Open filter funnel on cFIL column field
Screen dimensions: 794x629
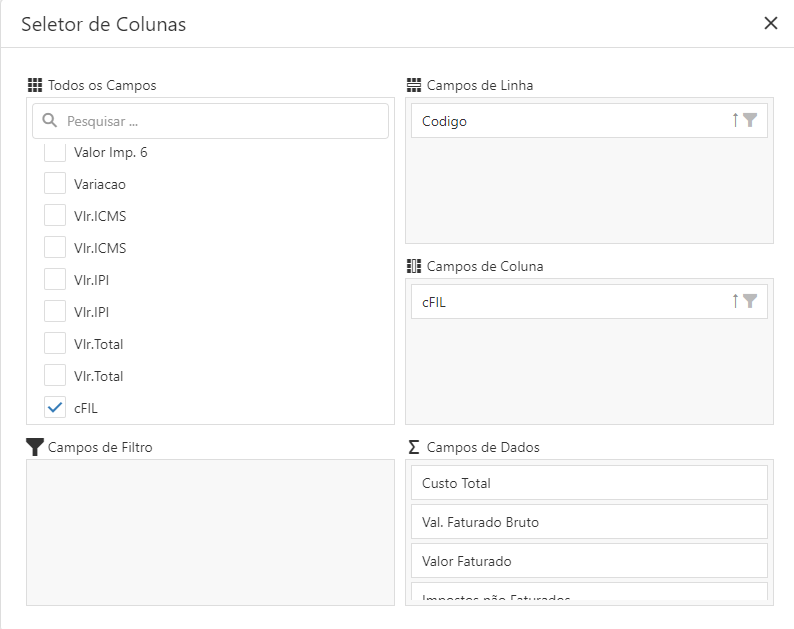pyautogui.click(x=750, y=301)
